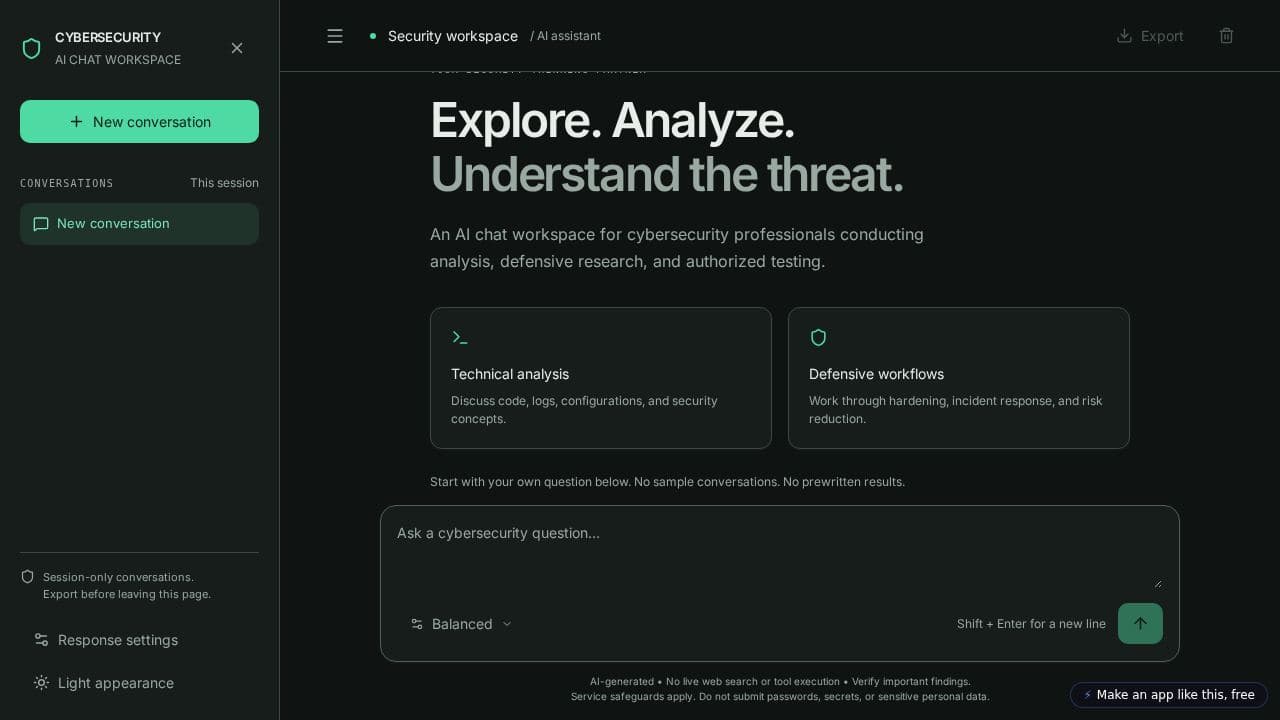This screenshot has width=1280, height=720.
Task: Open the New conversation entry in conversation list
Action: 139,224
